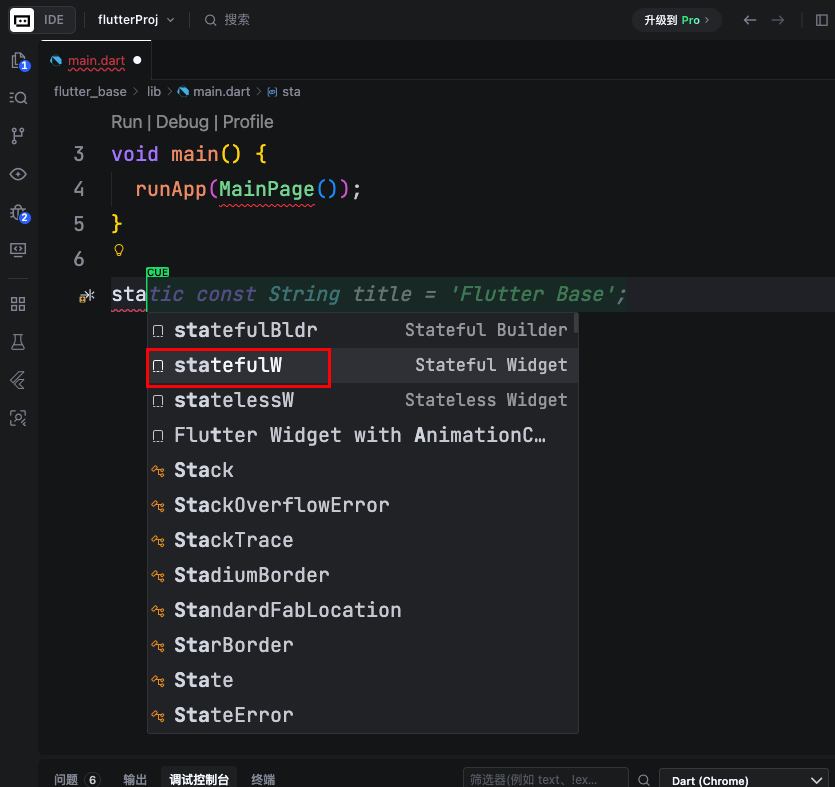Click the debug console filter input field
Image resolution: width=835 pixels, height=787 pixels.
click(545, 780)
